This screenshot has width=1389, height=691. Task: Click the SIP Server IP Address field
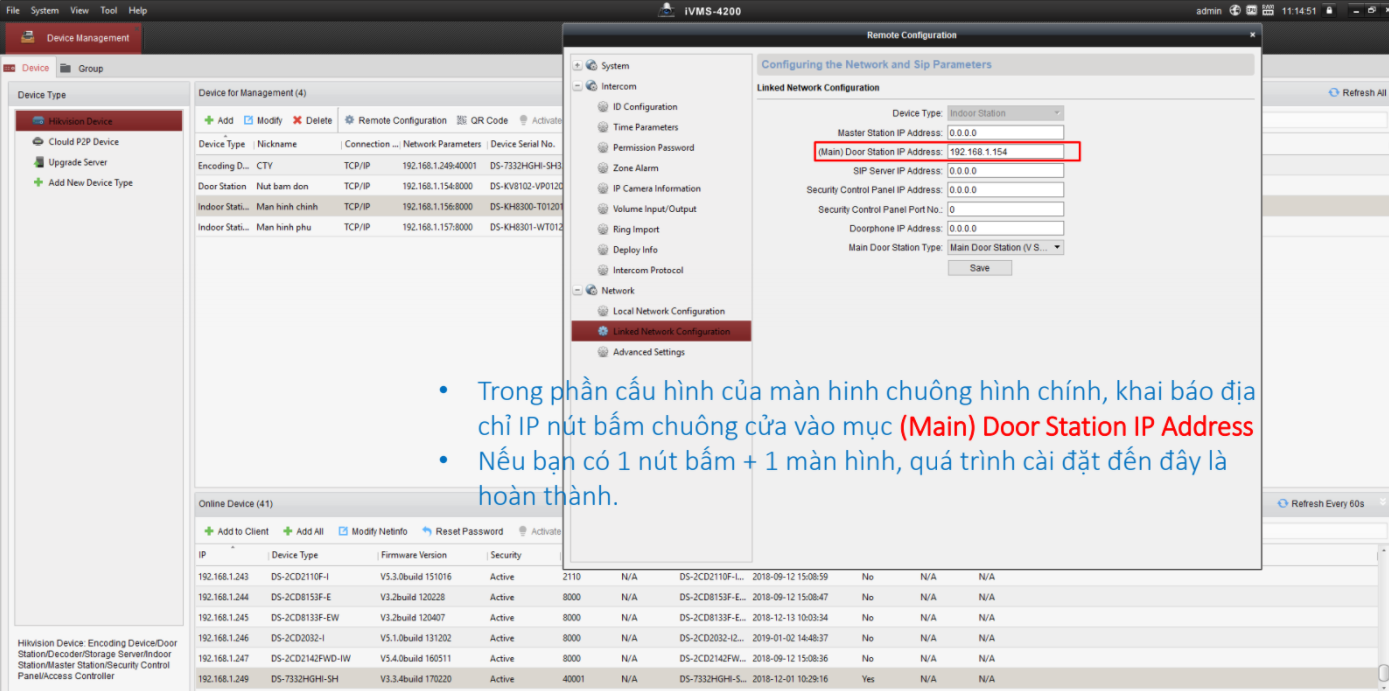1004,171
